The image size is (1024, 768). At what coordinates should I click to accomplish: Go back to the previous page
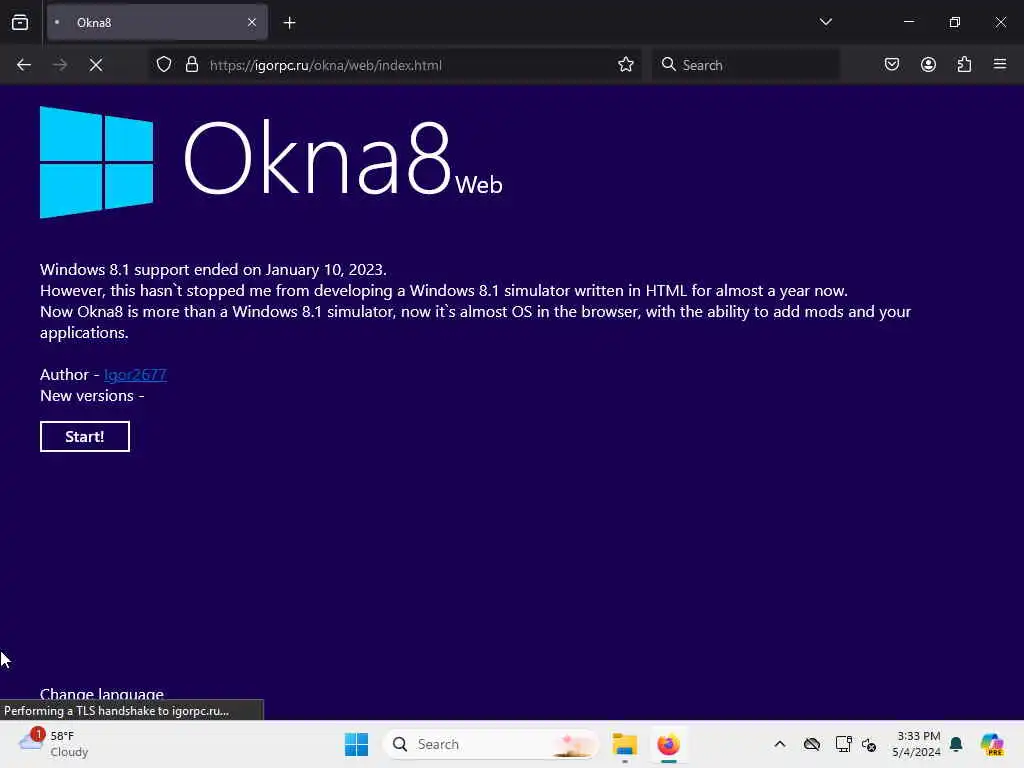(x=24, y=65)
